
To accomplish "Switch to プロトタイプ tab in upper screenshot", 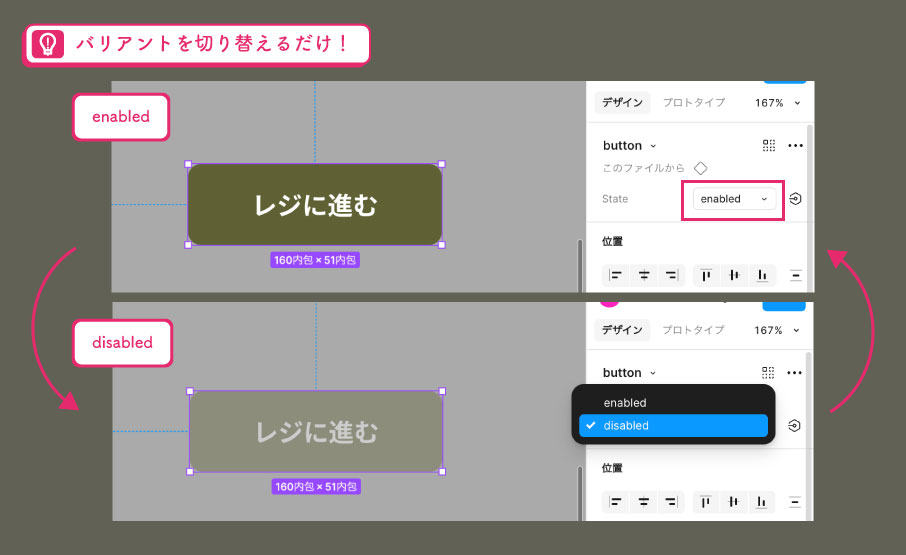I will 694,103.
